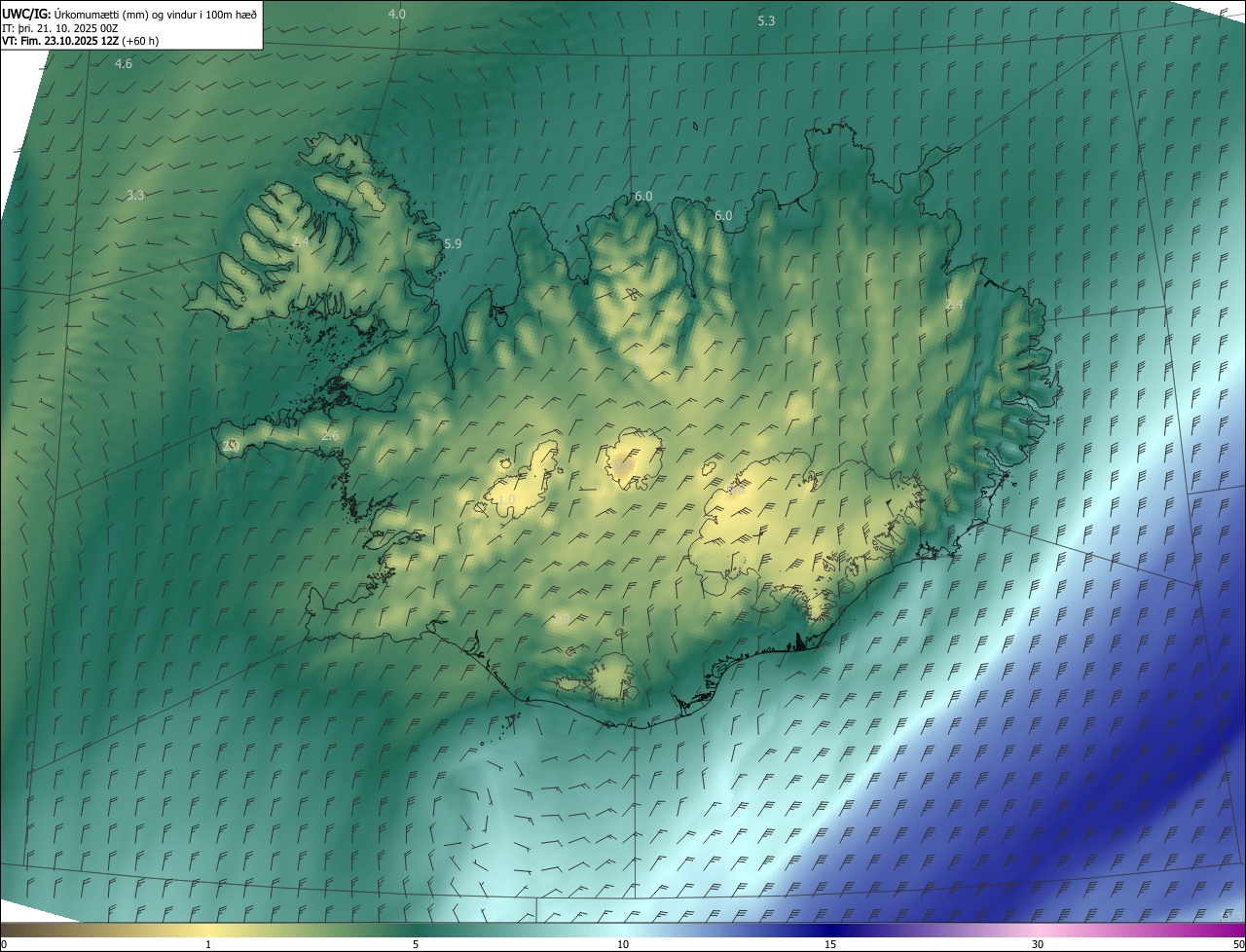The height and width of the screenshot is (952, 1246).
Task: Click the 2.6 value label on Snæfellsnes
Action: [x=330, y=435]
